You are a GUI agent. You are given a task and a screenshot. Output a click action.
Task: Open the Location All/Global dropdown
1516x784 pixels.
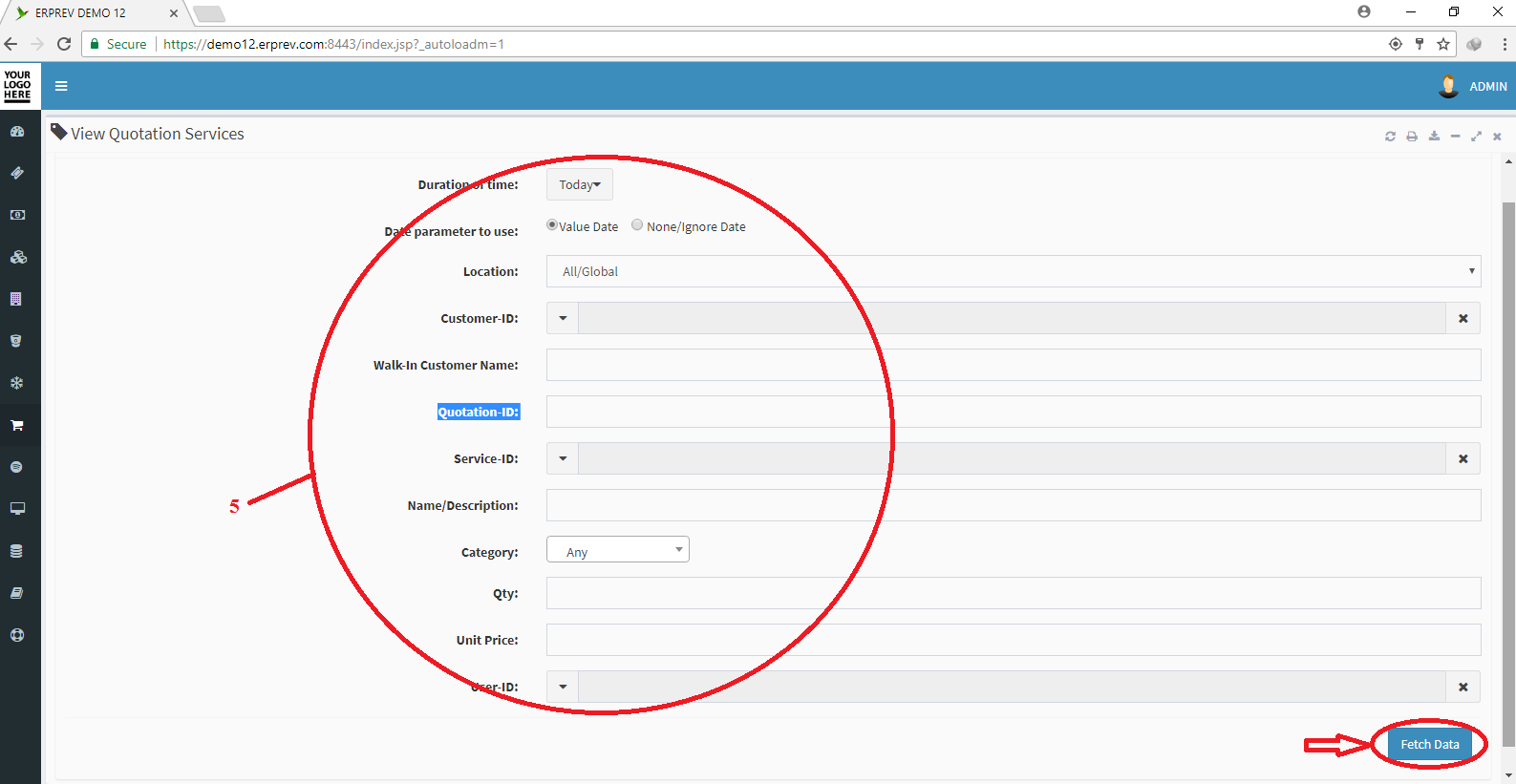pyautogui.click(x=1014, y=271)
